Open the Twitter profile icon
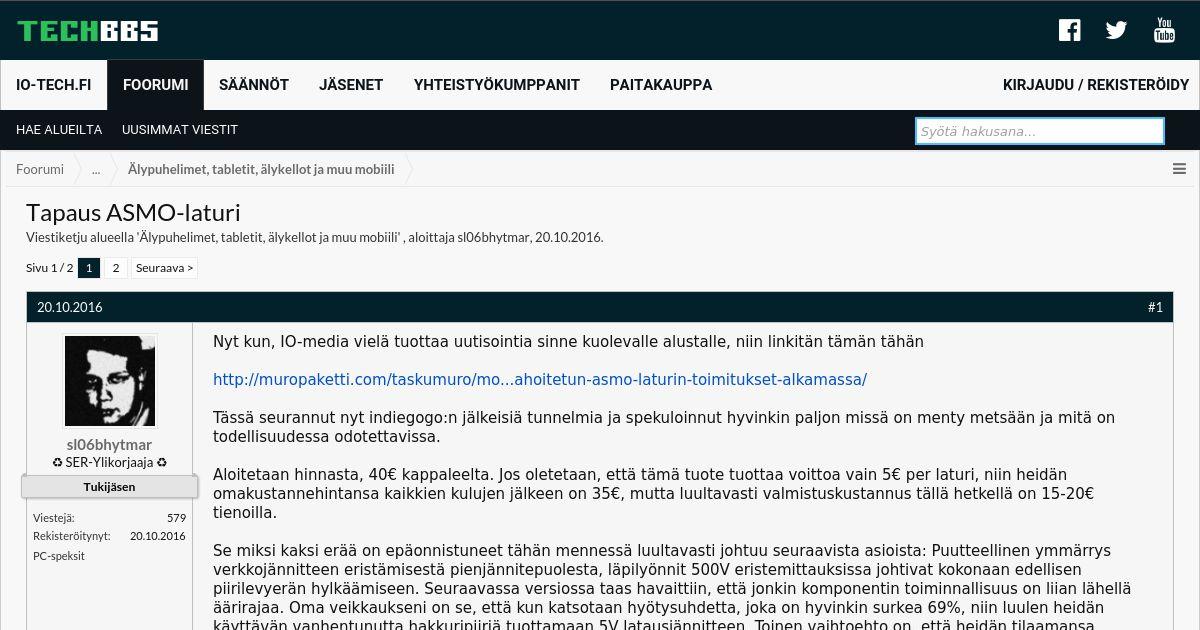The width and height of the screenshot is (1200, 630). coord(1117,30)
